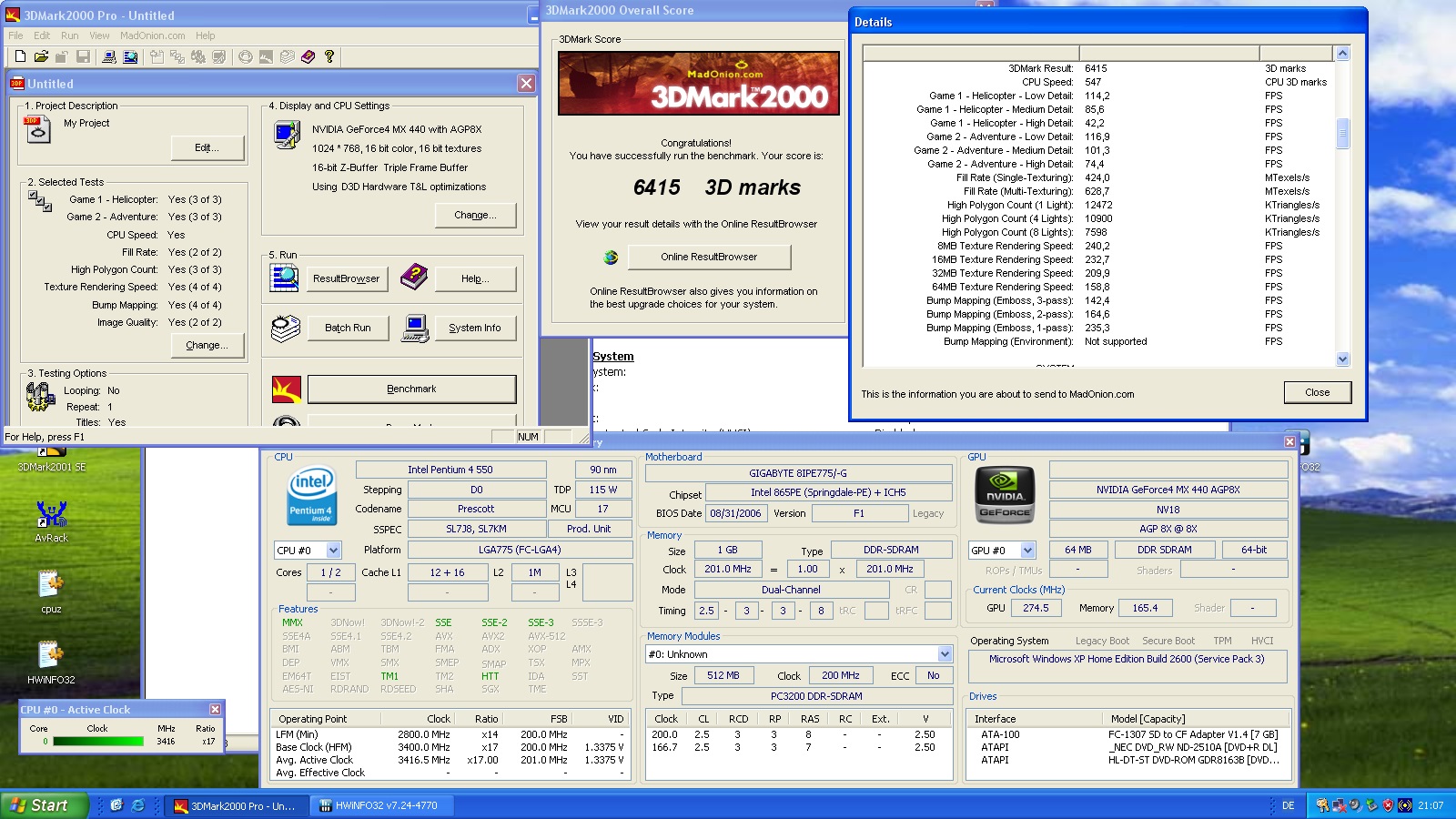1456x819 pixels.
Task: Click the ResultBrowser magnifier toolbar icon
Action: point(130,56)
